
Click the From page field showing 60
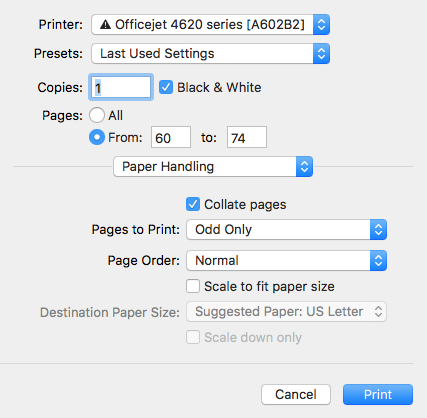tap(171, 137)
